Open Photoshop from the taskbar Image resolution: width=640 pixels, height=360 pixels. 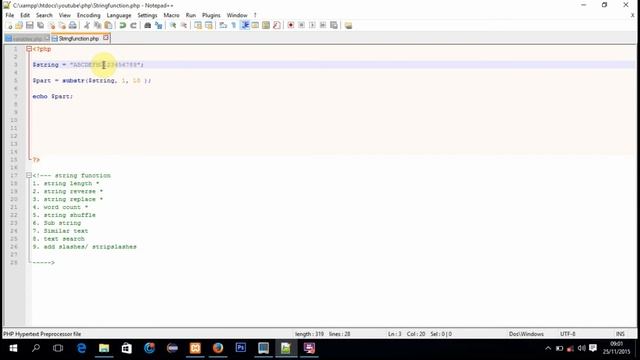[x=241, y=348]
